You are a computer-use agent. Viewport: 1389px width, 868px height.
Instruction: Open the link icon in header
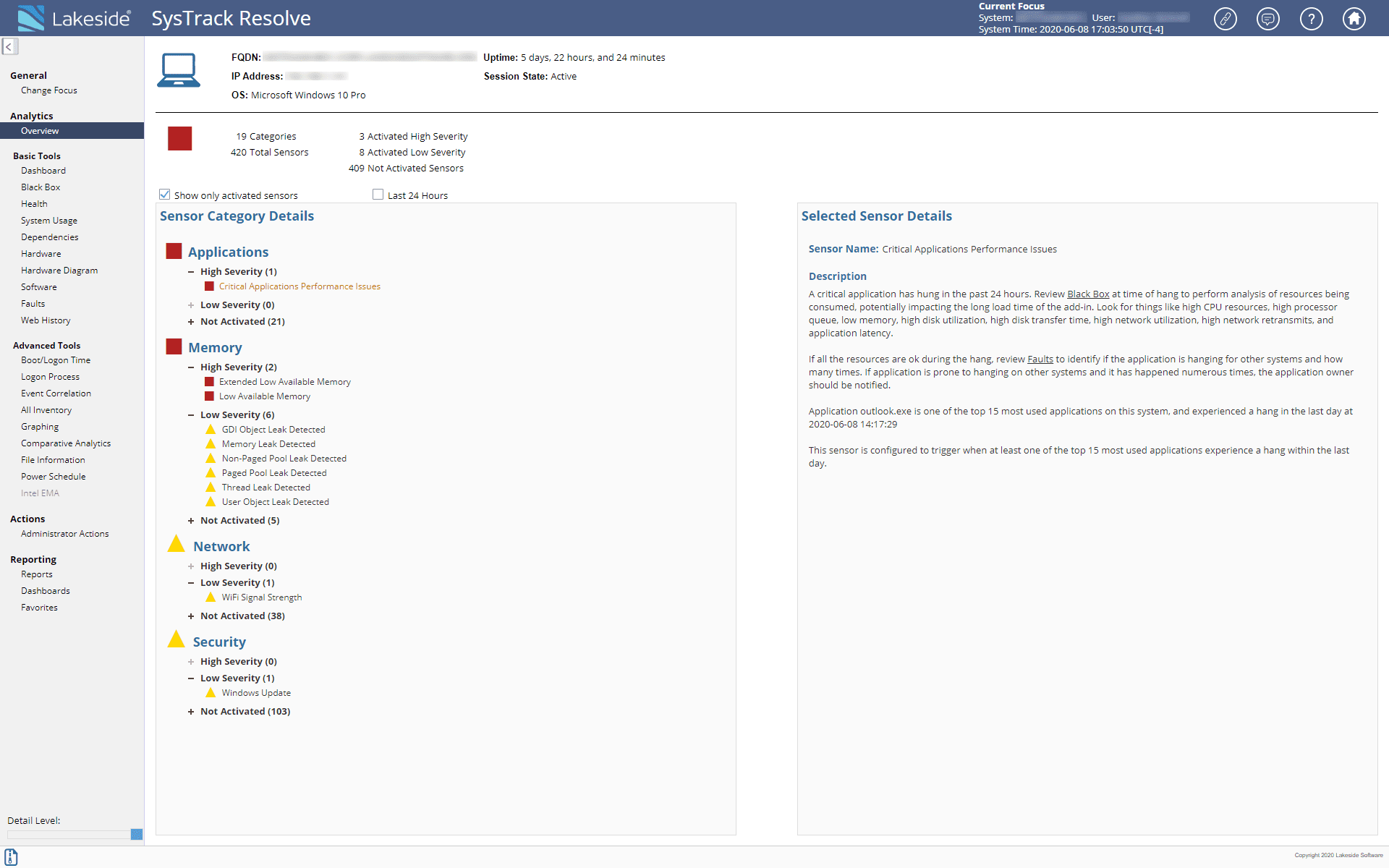pos(1225,18)
